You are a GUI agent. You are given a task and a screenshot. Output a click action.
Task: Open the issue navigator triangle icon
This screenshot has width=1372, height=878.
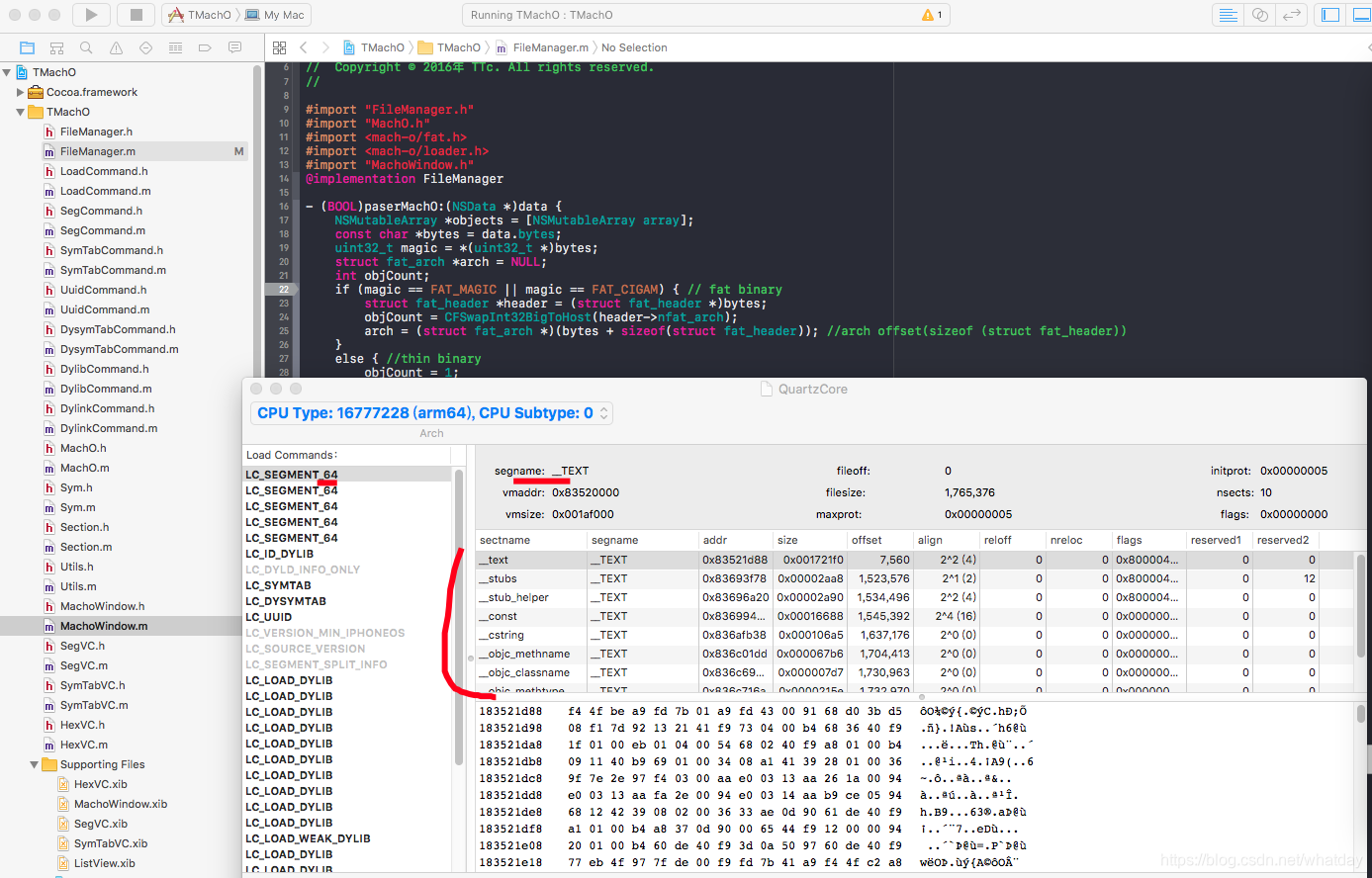pyautogui.click(x=116, y=47)
